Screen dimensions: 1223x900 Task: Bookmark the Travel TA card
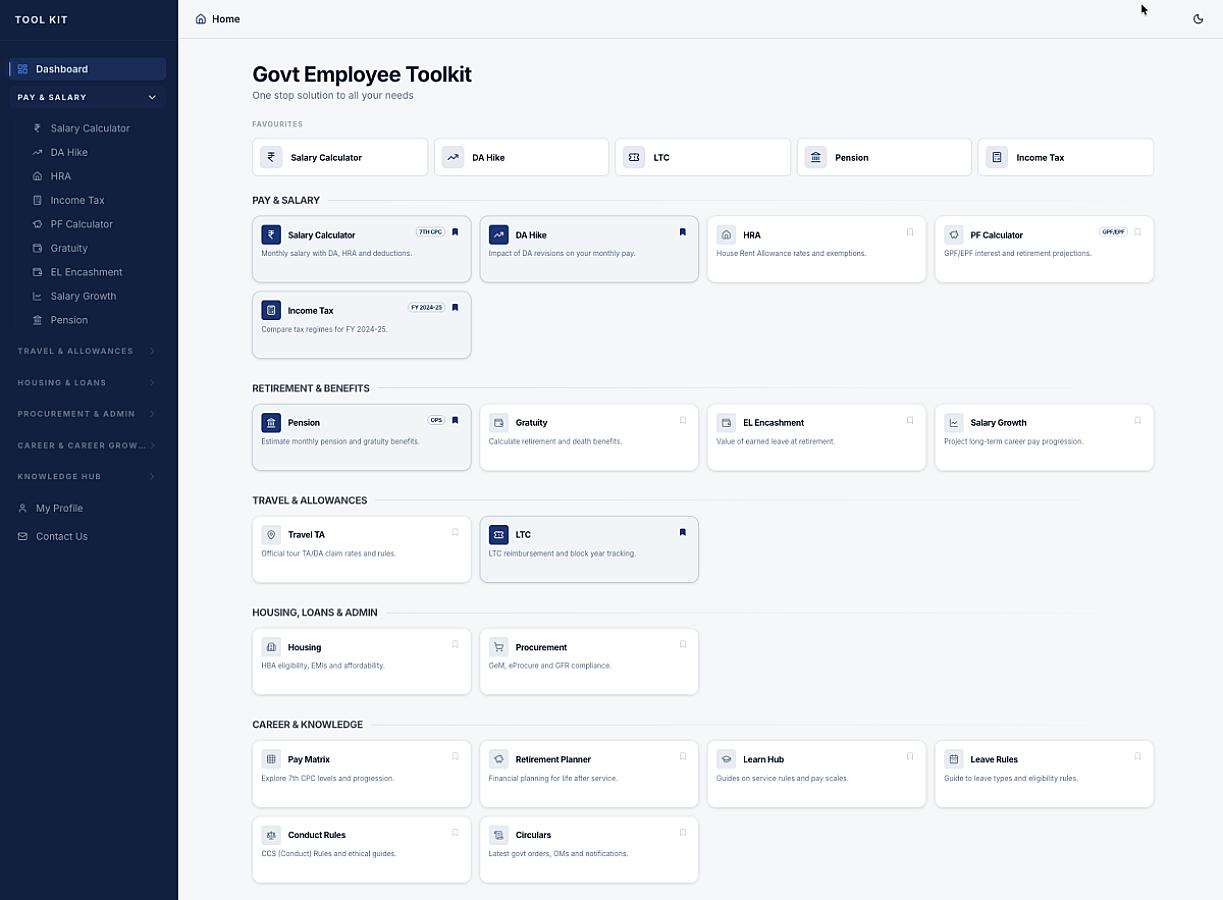coord(455,532)
